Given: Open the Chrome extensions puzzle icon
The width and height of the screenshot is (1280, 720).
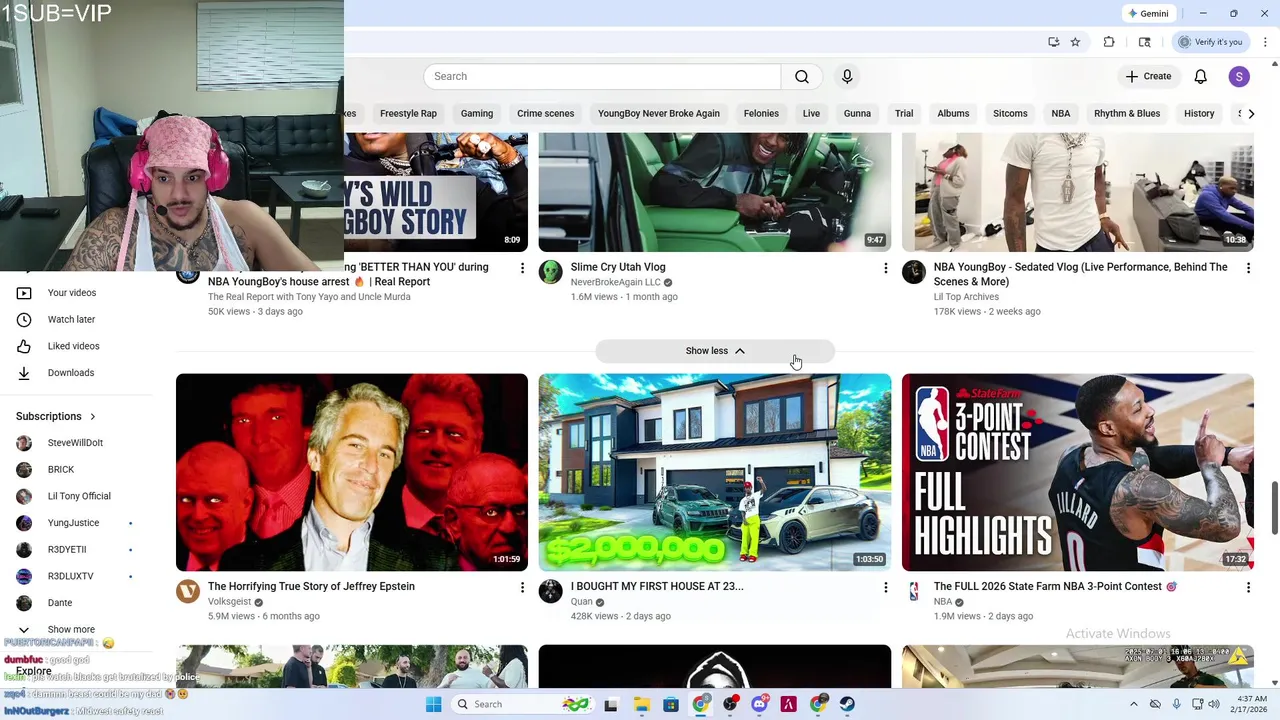Looking at the screenshot, I should 1109,42.
